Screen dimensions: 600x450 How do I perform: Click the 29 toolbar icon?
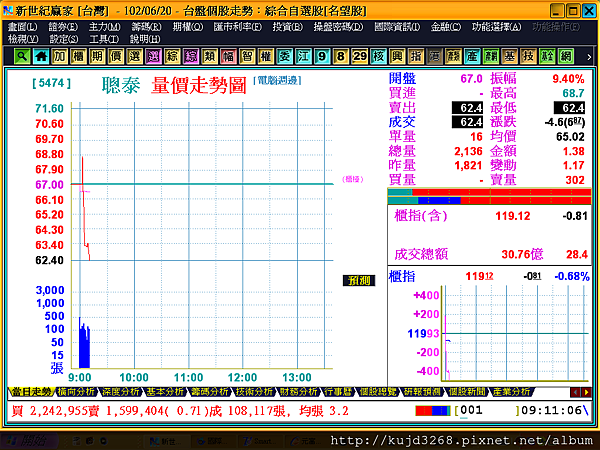[x=359, y=56]
